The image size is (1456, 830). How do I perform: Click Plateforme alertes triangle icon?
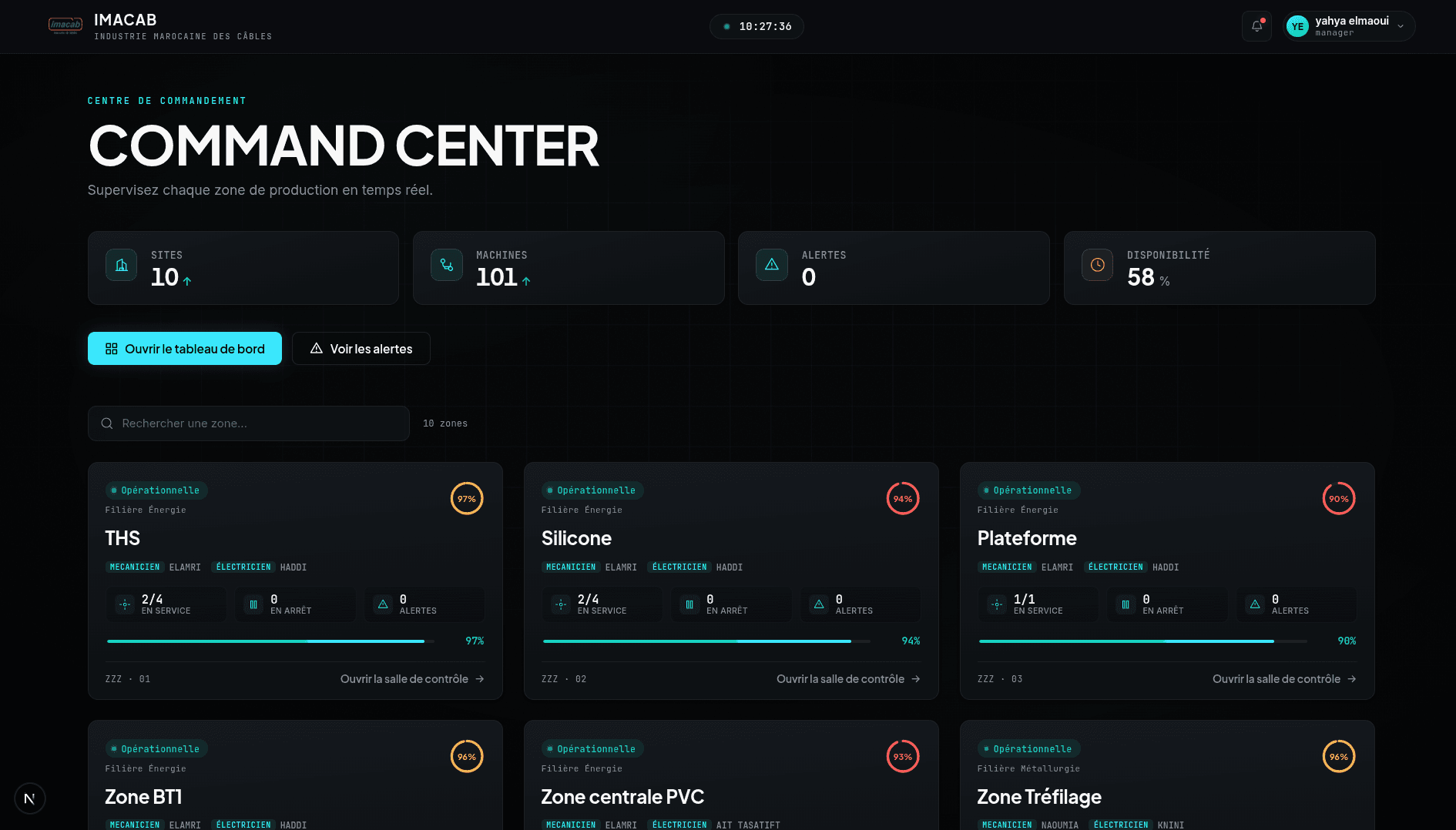(1255, 604)
